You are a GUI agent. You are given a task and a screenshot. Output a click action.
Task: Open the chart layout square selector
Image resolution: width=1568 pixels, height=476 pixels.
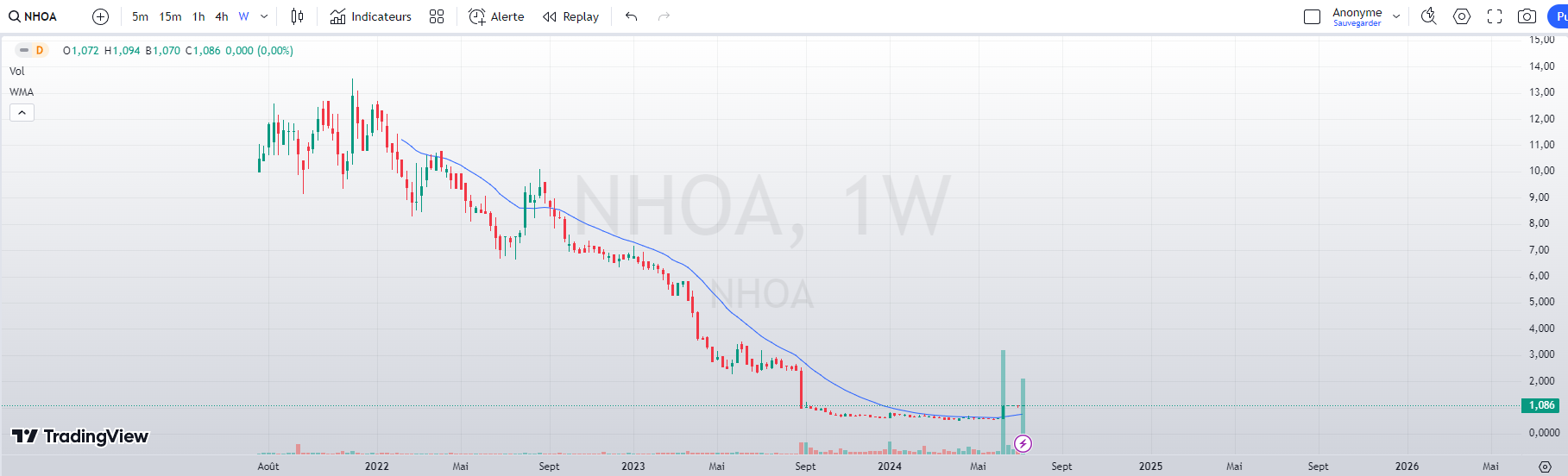pyautogui.click(x=1312, y=16)
